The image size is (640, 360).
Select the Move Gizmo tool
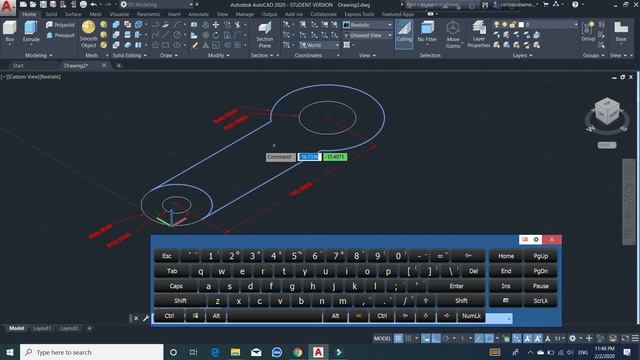pyautogui.click(x=453, y=34)
